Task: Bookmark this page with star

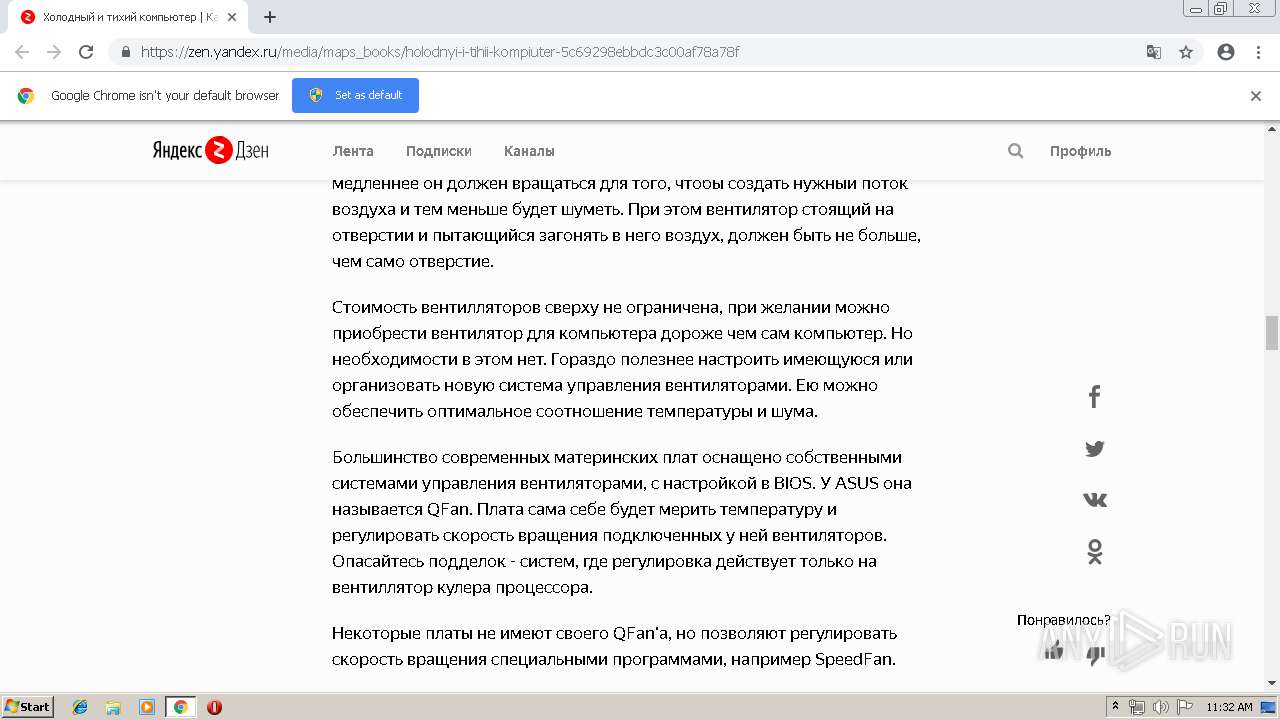Action: (1186, 52)
